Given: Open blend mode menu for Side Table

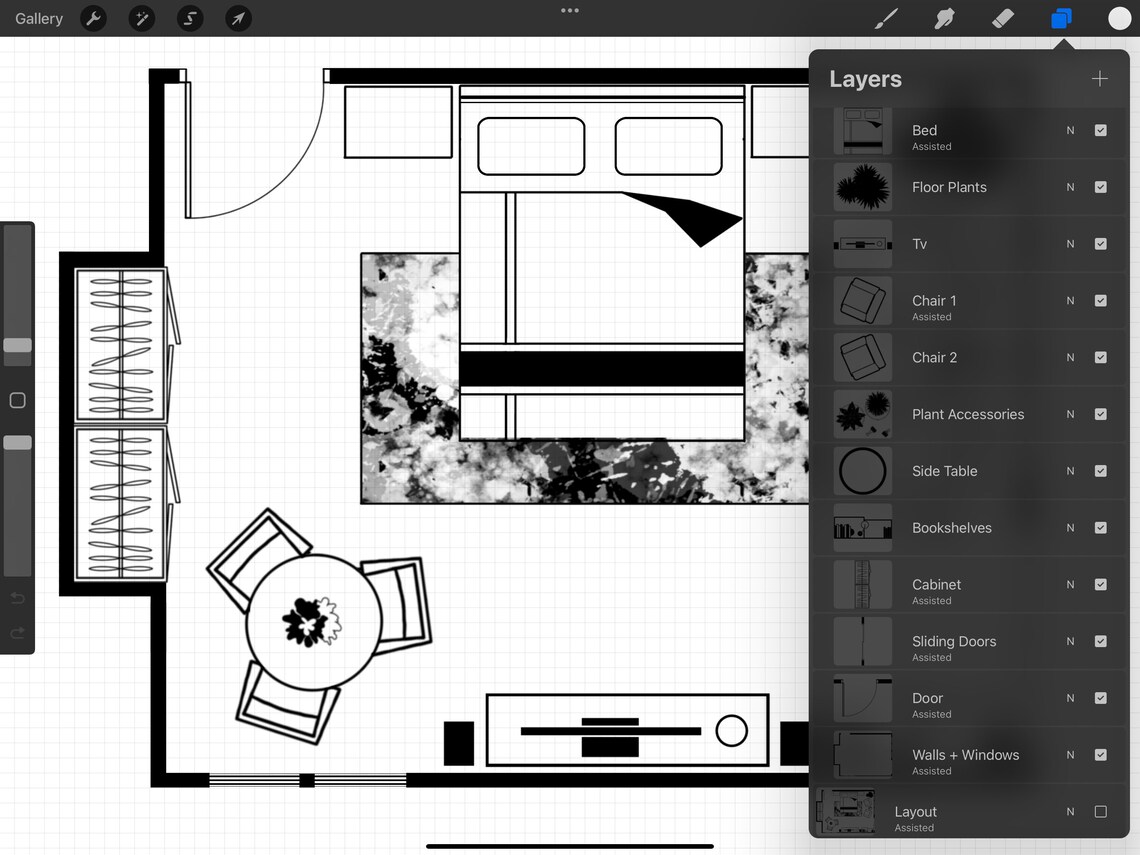Looking at the screenshot, I should pos(1069,471).
